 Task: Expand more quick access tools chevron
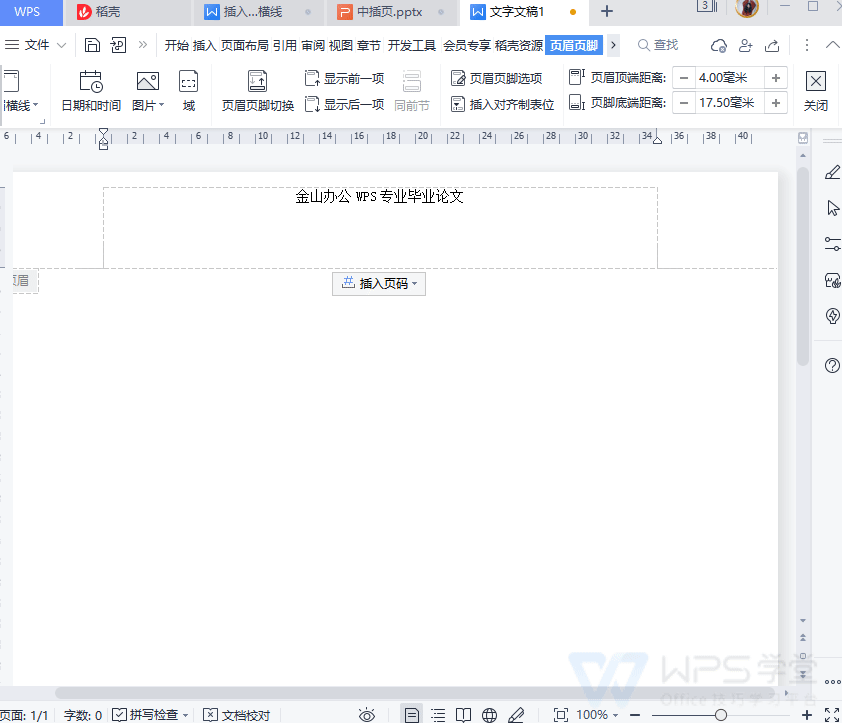tap(142, 45)
